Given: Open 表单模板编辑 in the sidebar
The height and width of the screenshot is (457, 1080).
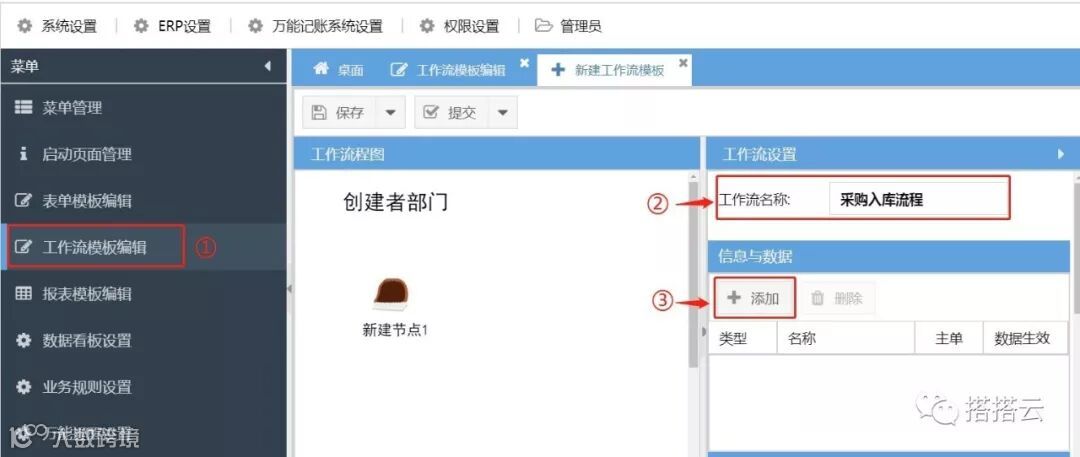Looking at the screenshot, I should pos(143,201).
